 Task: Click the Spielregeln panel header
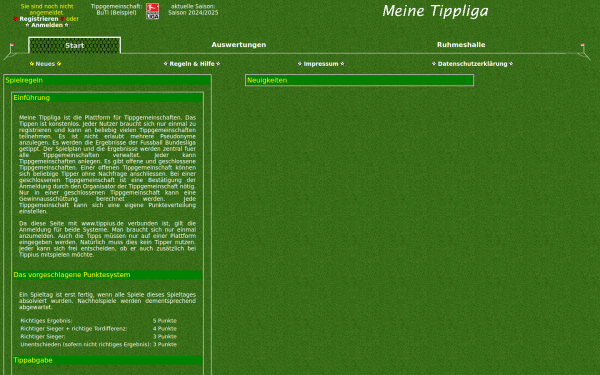coord(107,80)
